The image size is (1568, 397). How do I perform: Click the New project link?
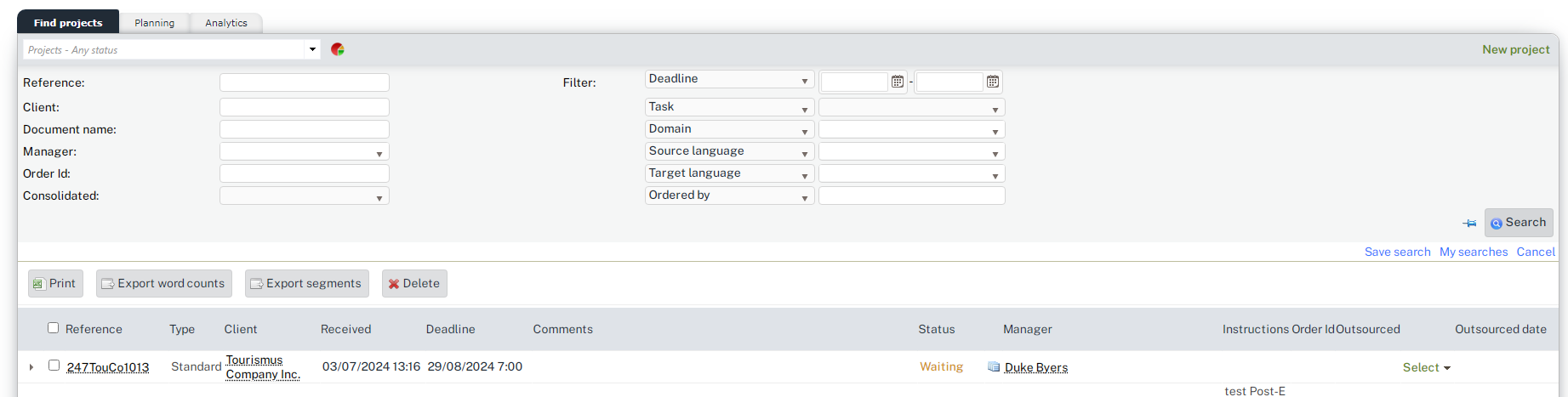tap(1515, 49)
